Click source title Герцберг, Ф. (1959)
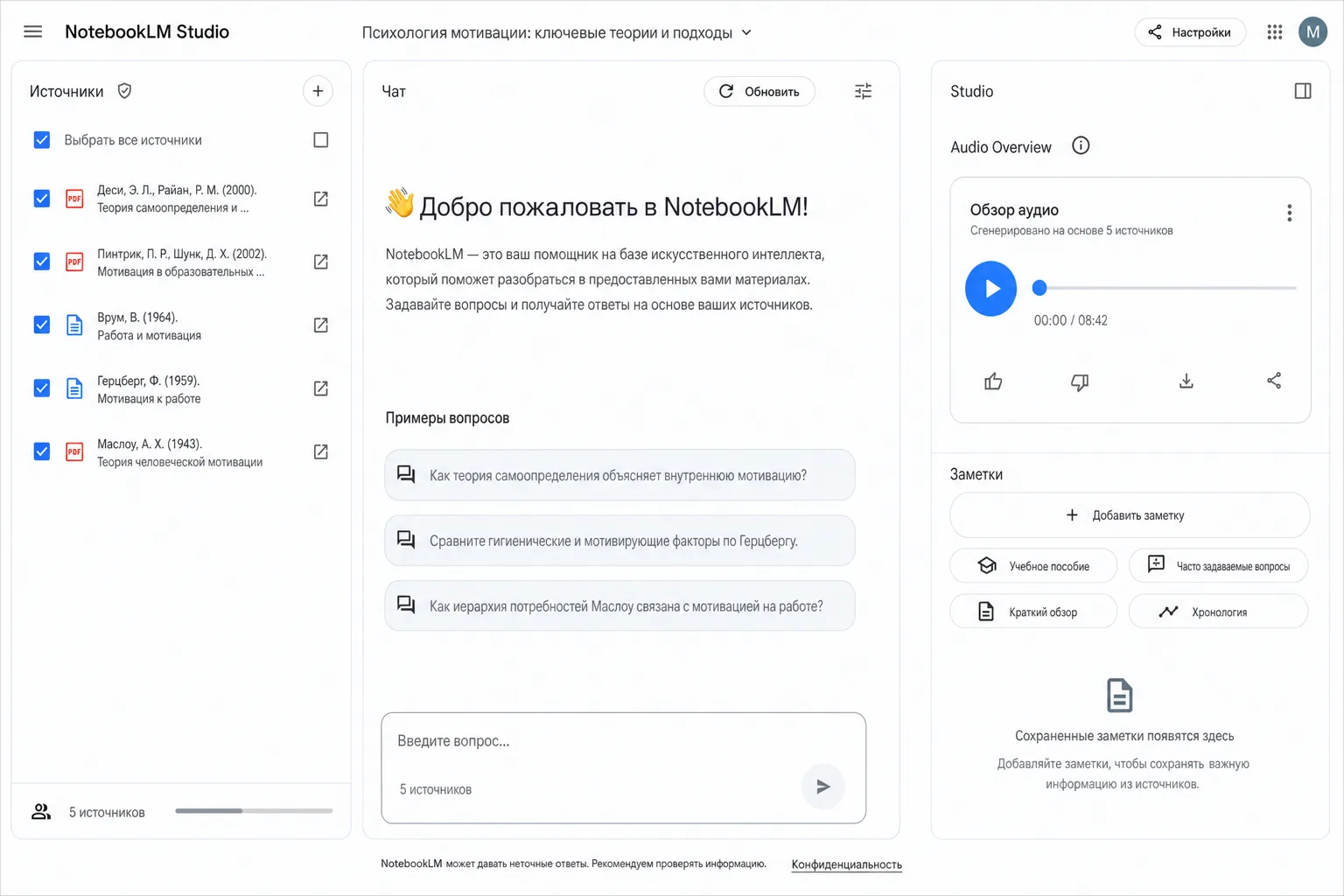 149,381
